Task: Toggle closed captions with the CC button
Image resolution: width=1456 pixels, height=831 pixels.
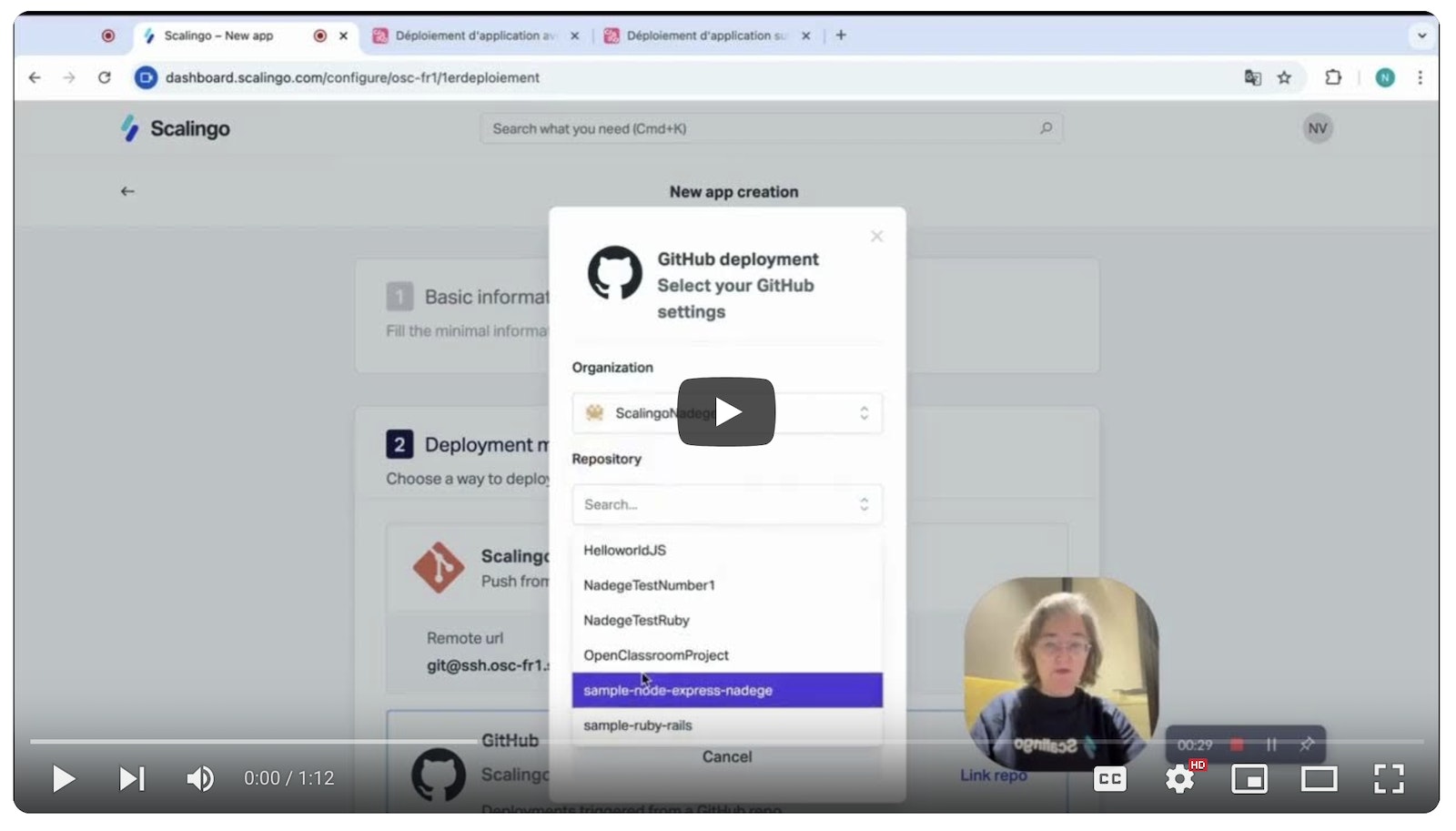Action: (x=1109, y=779)
